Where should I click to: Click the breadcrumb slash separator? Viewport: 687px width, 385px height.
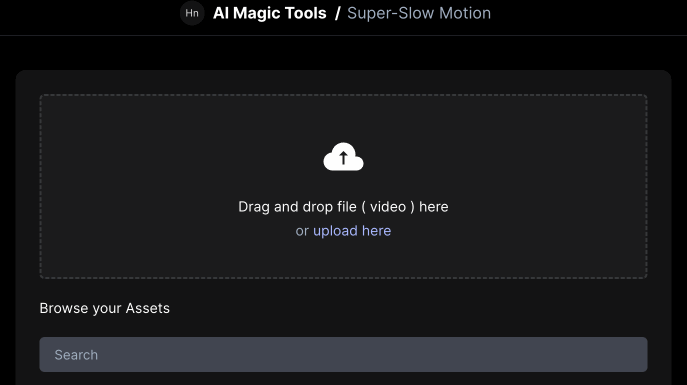tap(337, 13)
